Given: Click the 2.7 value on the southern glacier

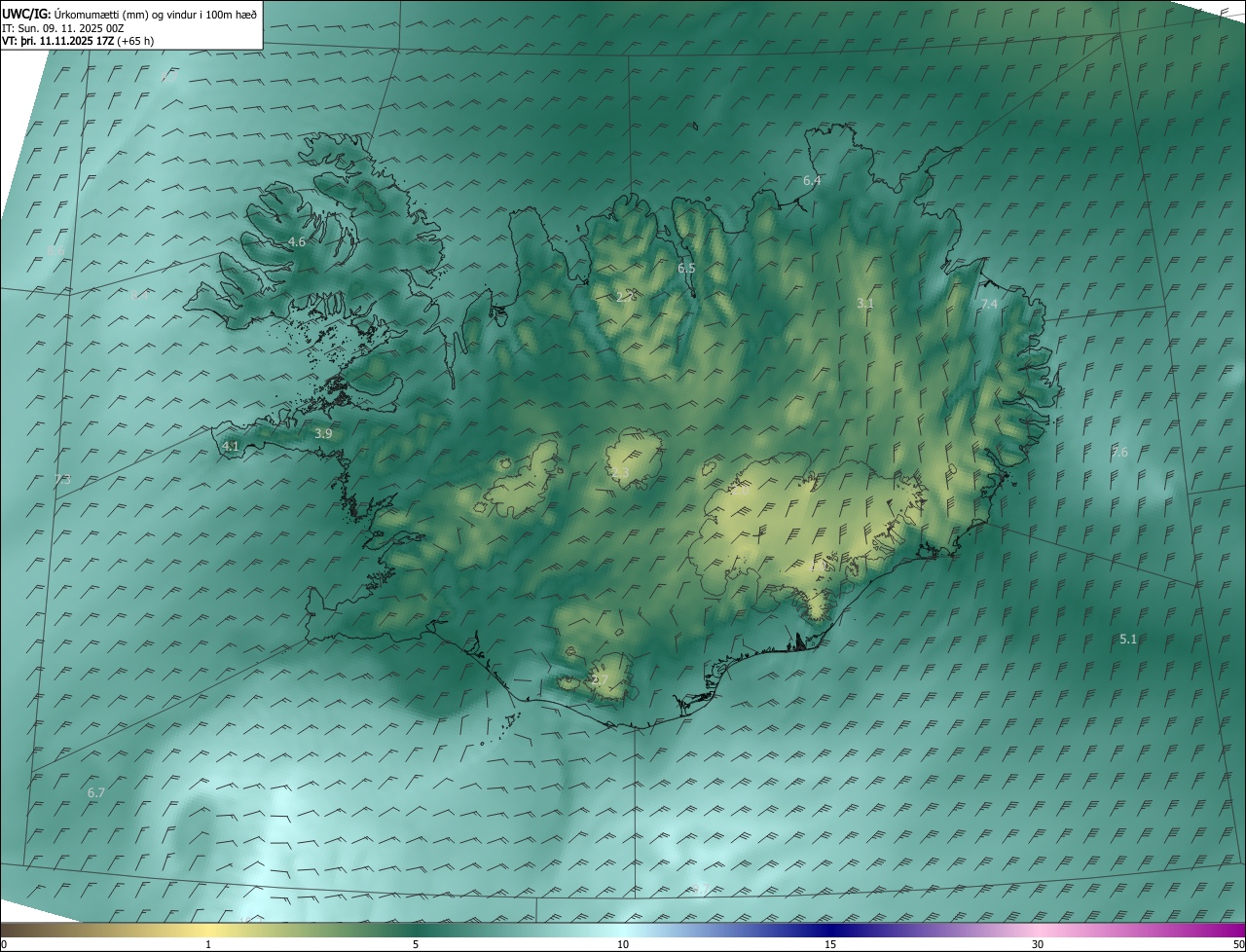Looking at the screenshot, I should [600, 680].
